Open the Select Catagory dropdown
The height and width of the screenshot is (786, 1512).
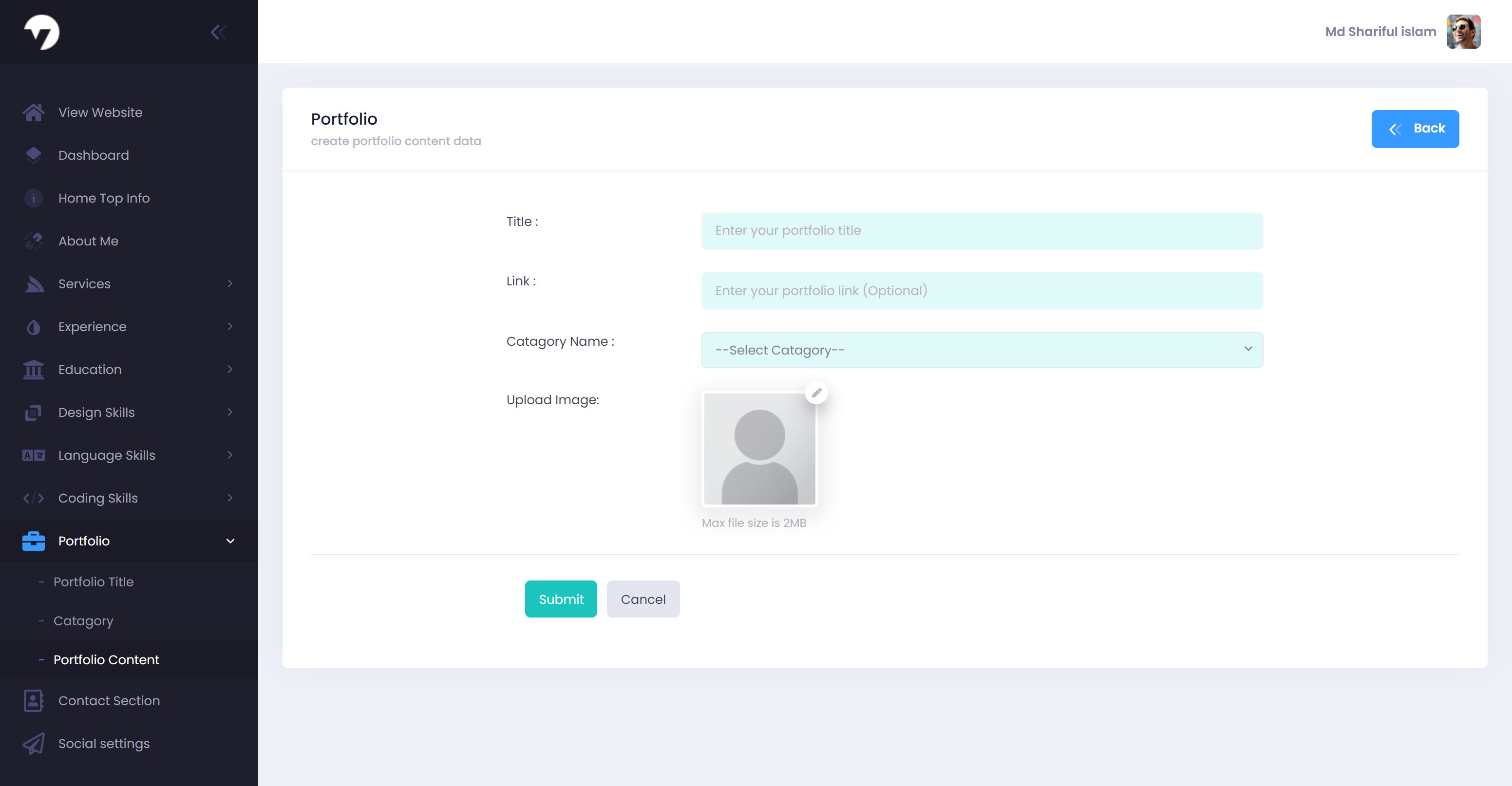[x=982, y=350]
